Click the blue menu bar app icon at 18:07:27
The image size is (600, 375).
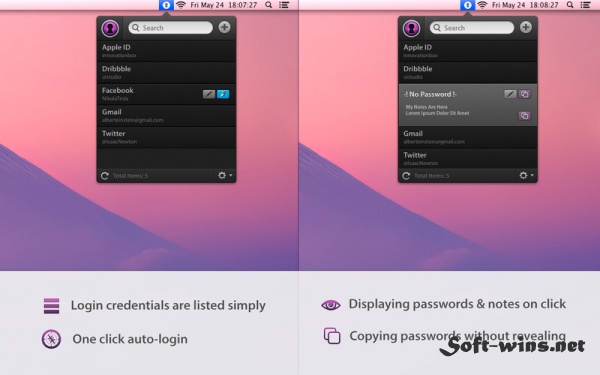coord(166,5)
